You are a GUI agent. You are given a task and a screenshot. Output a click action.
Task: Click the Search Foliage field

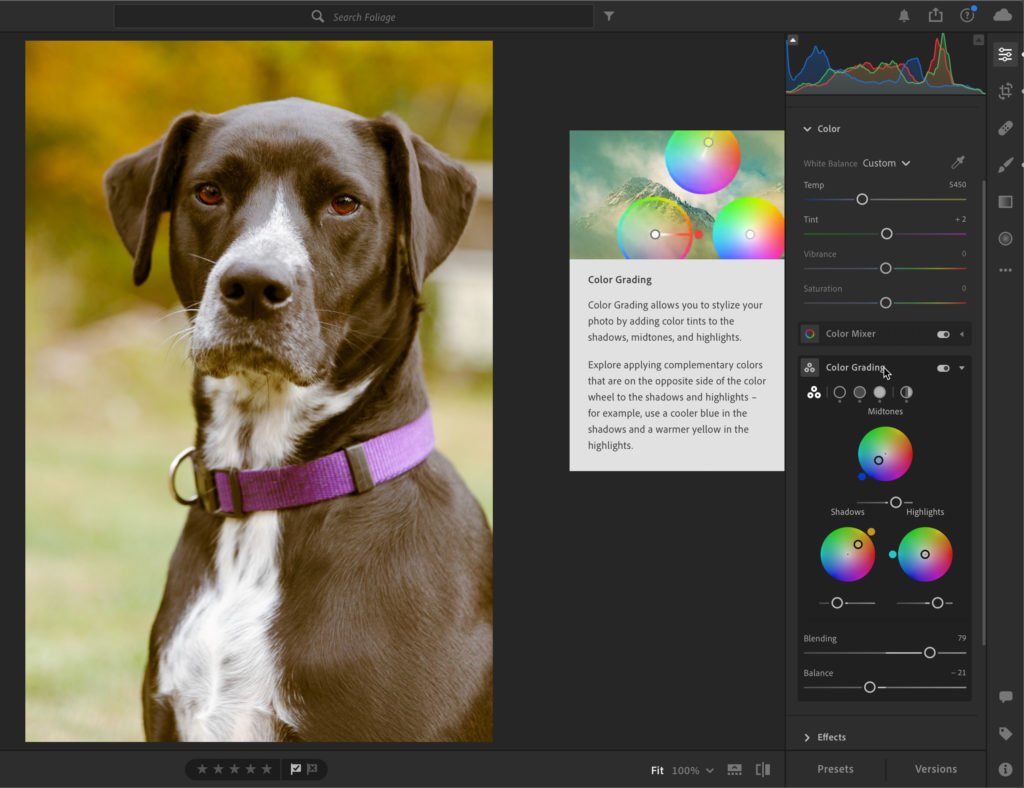click(353, 16)
